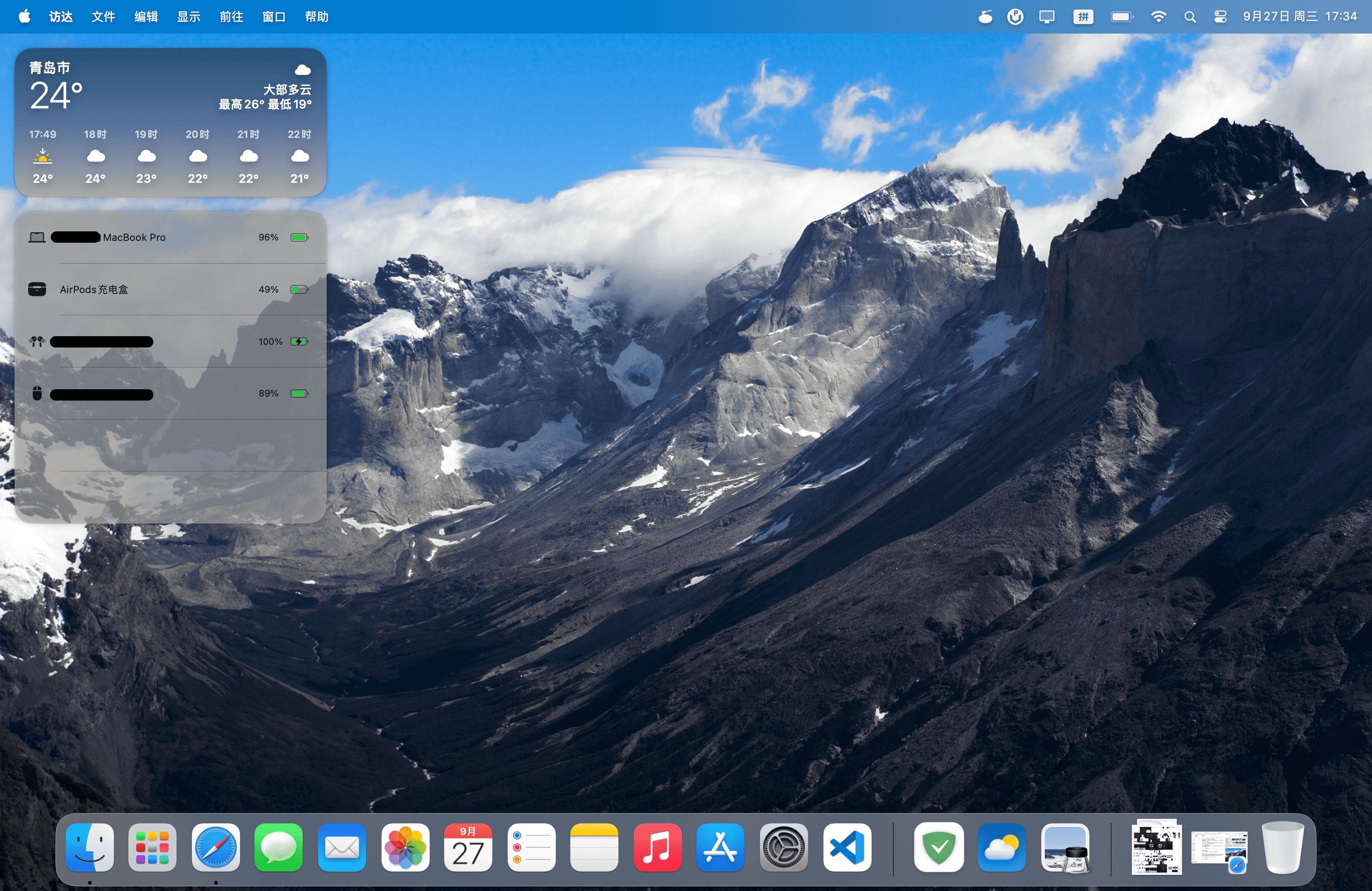Select the 21时 hourly forecast
This screenshot has height=891, width=1372.
[249, 156]
